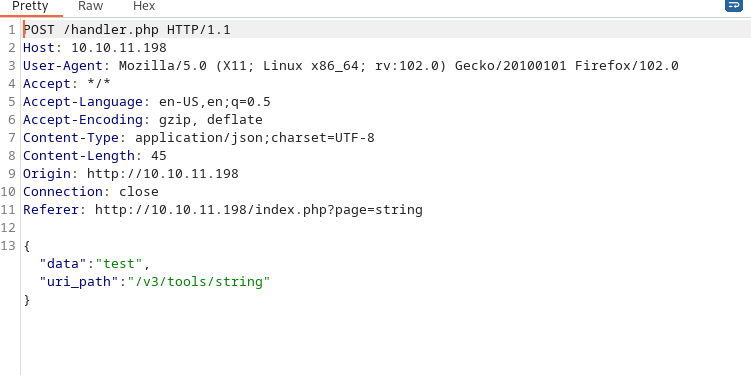Click the Origin header URL

click(163, 174)
